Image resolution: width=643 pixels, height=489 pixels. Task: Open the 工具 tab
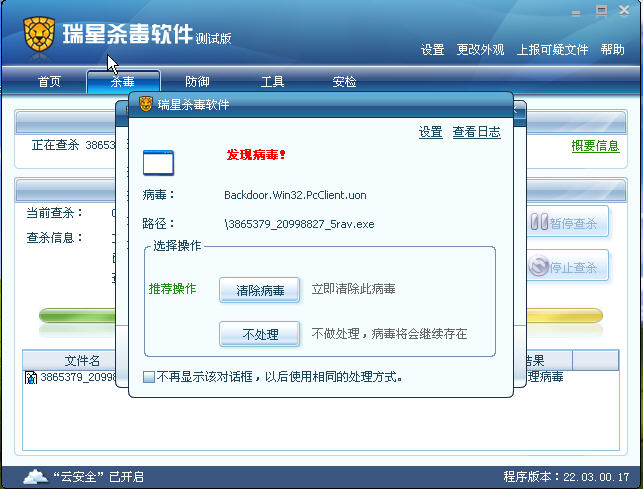click(x=273, y=82)
